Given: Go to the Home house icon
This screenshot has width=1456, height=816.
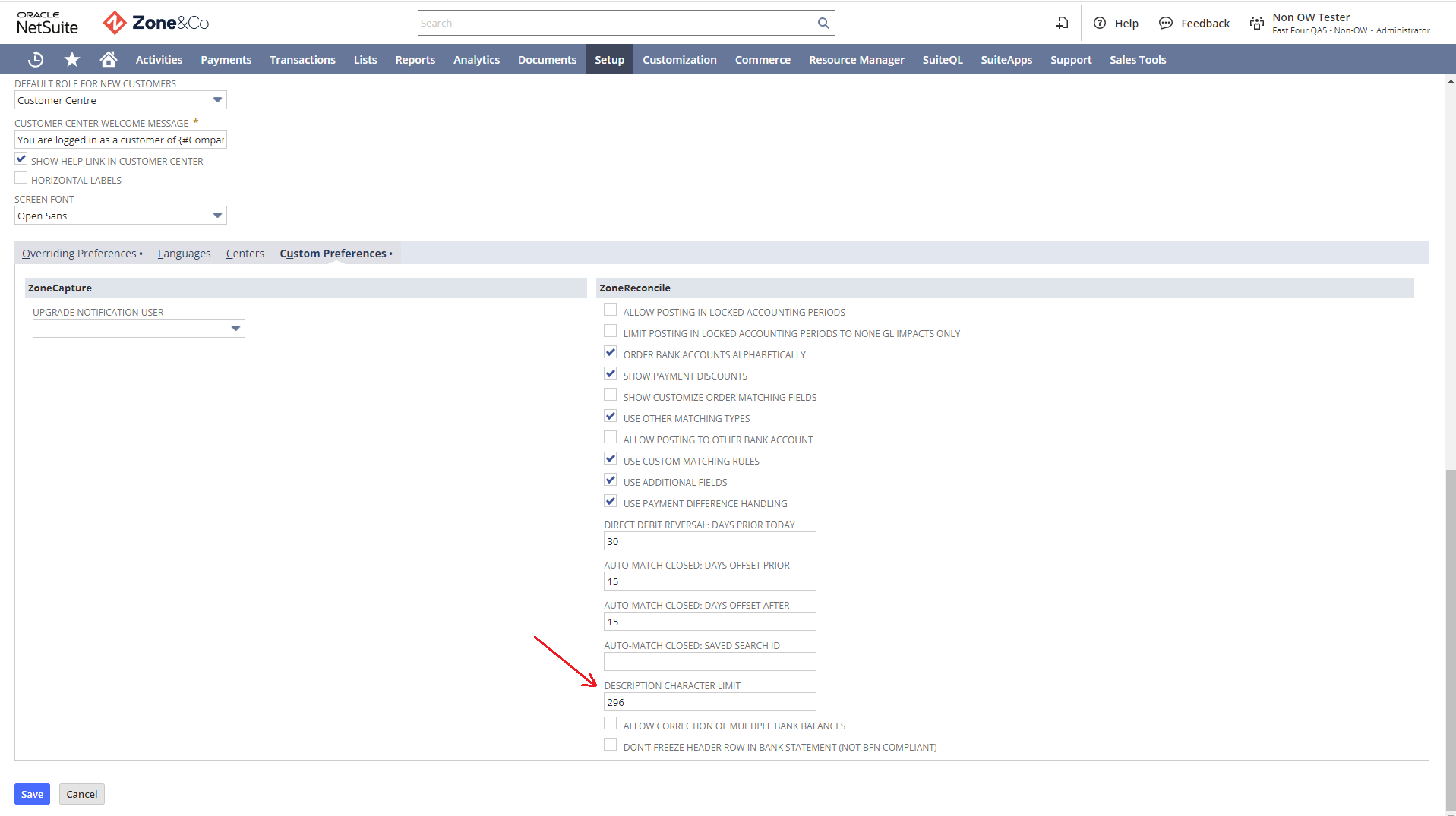Looking at the screenshot, I should (109, 59).
